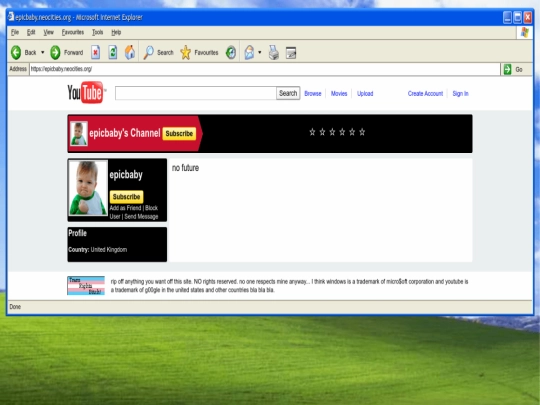
Task: Click the Create Account link
Action: coord(425,94)
